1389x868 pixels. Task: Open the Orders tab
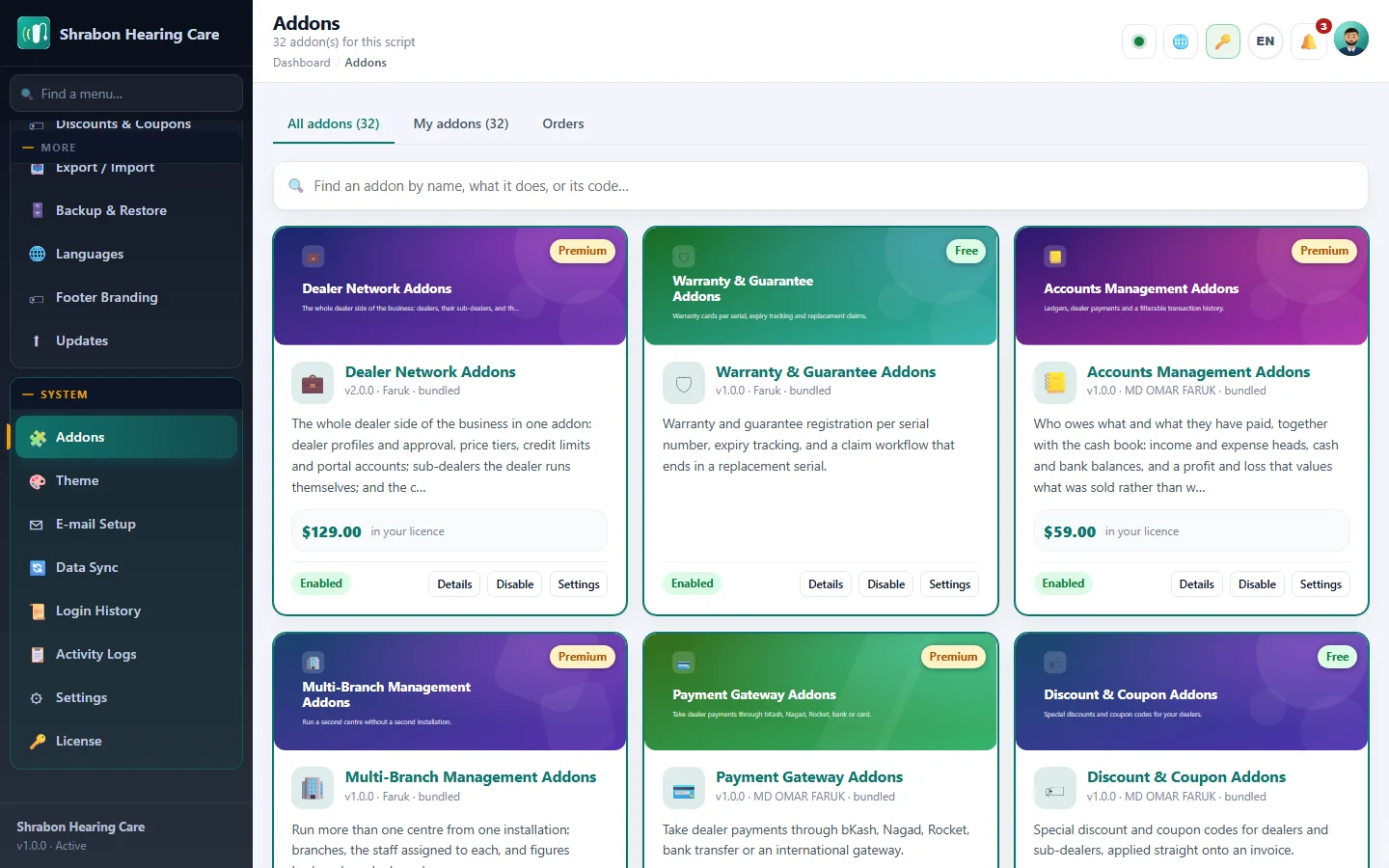pyautogui.click(x=563, y=123)
